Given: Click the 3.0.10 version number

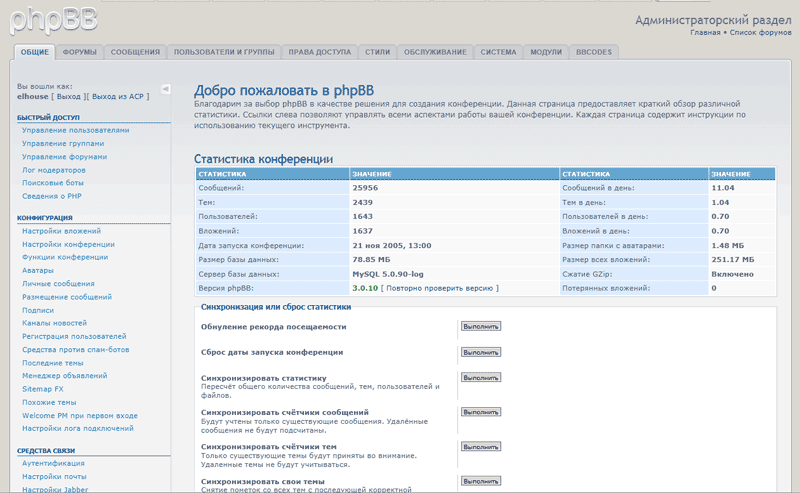Looking at the screenshot, I should pyautogui.click(x=365, y=288).
